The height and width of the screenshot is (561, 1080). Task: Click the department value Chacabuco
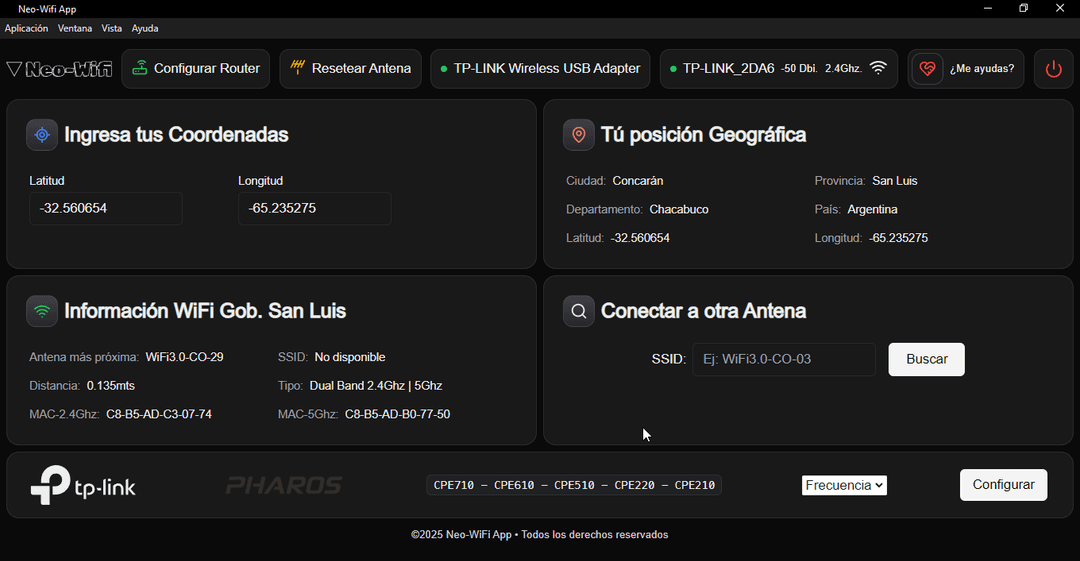pos(678,210)
